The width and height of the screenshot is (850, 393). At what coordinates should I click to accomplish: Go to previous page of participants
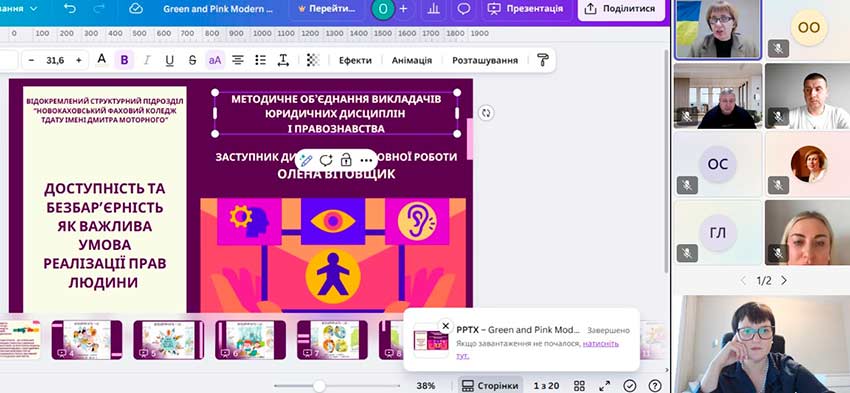pos(743,280)
